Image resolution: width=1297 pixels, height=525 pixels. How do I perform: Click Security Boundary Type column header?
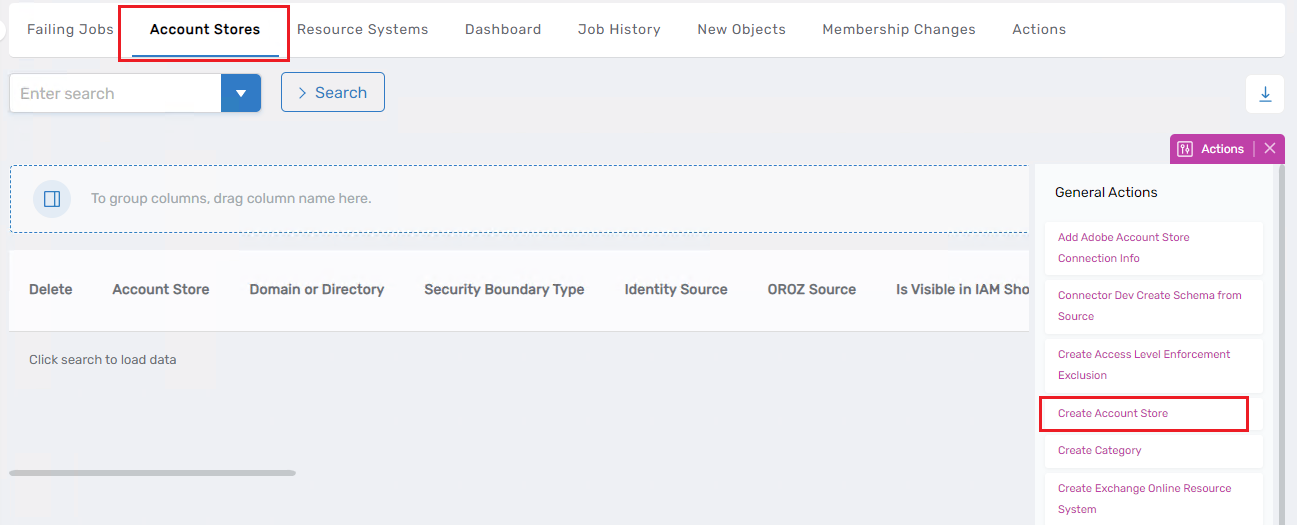point(504,289)
